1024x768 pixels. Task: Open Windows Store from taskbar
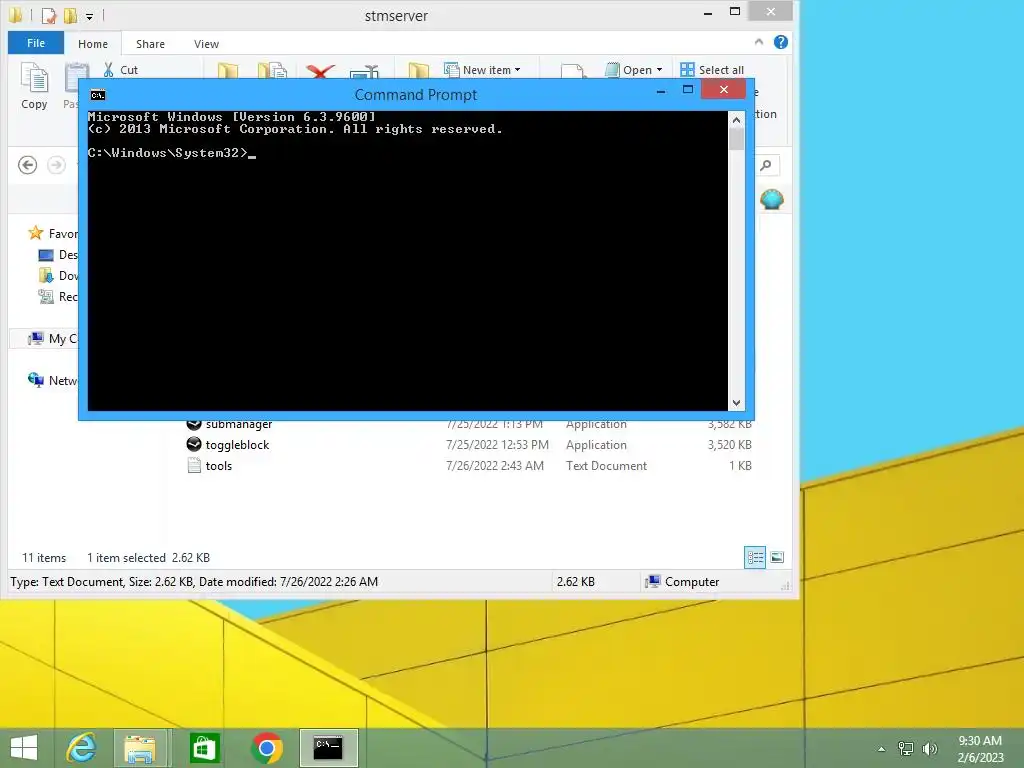204,748
